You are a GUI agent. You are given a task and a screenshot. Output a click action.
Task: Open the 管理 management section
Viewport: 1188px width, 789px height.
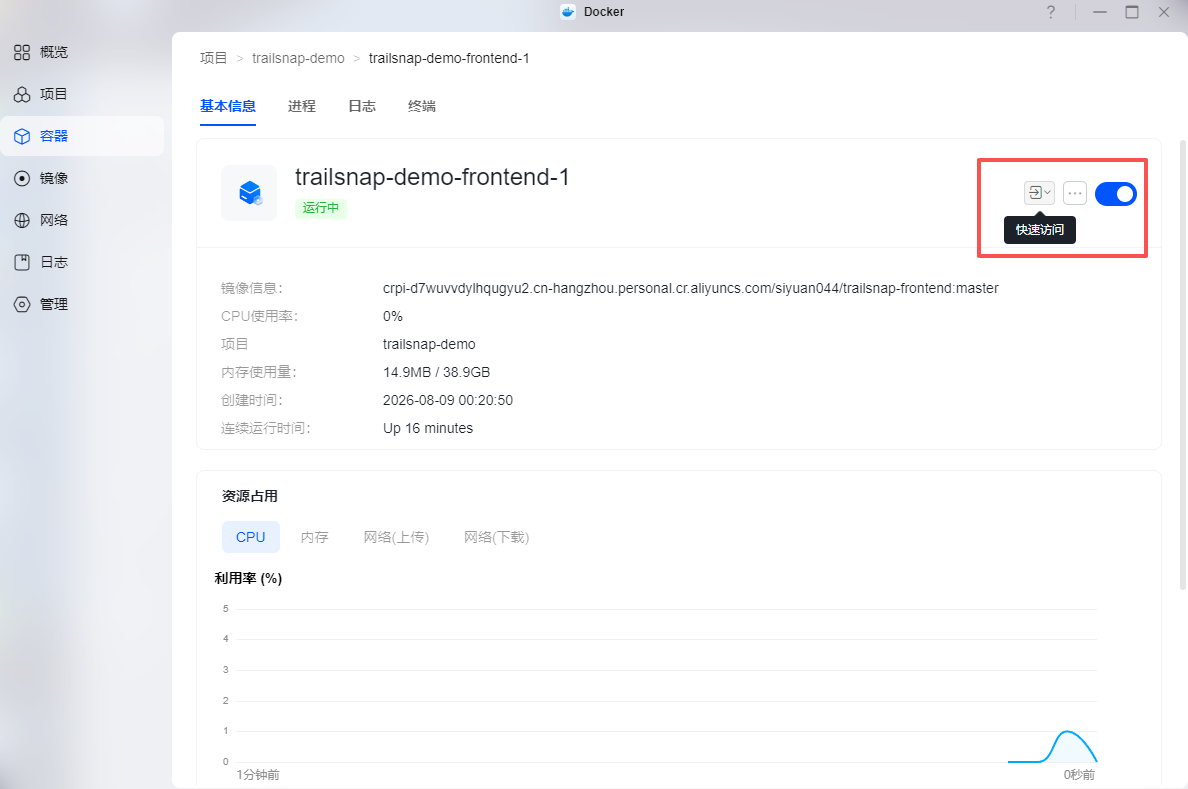click(x=53, y=305)
